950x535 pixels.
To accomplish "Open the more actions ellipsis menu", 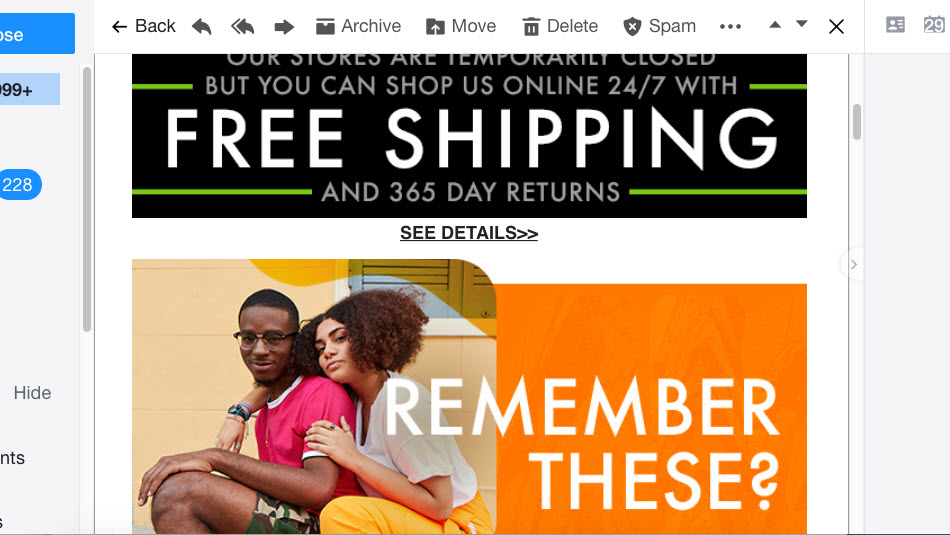I will 730,27.
